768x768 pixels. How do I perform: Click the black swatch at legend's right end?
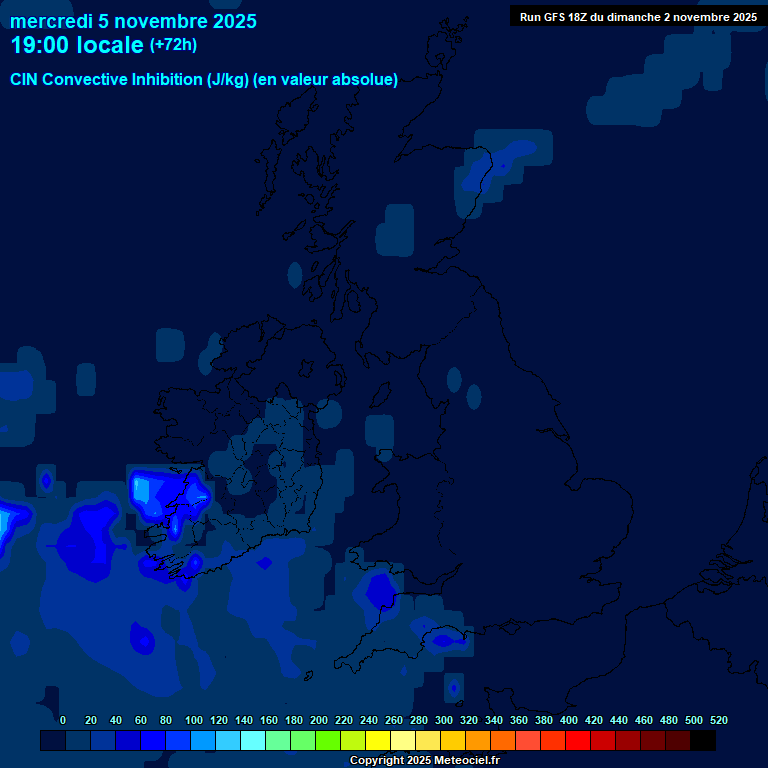pos(703,741)
